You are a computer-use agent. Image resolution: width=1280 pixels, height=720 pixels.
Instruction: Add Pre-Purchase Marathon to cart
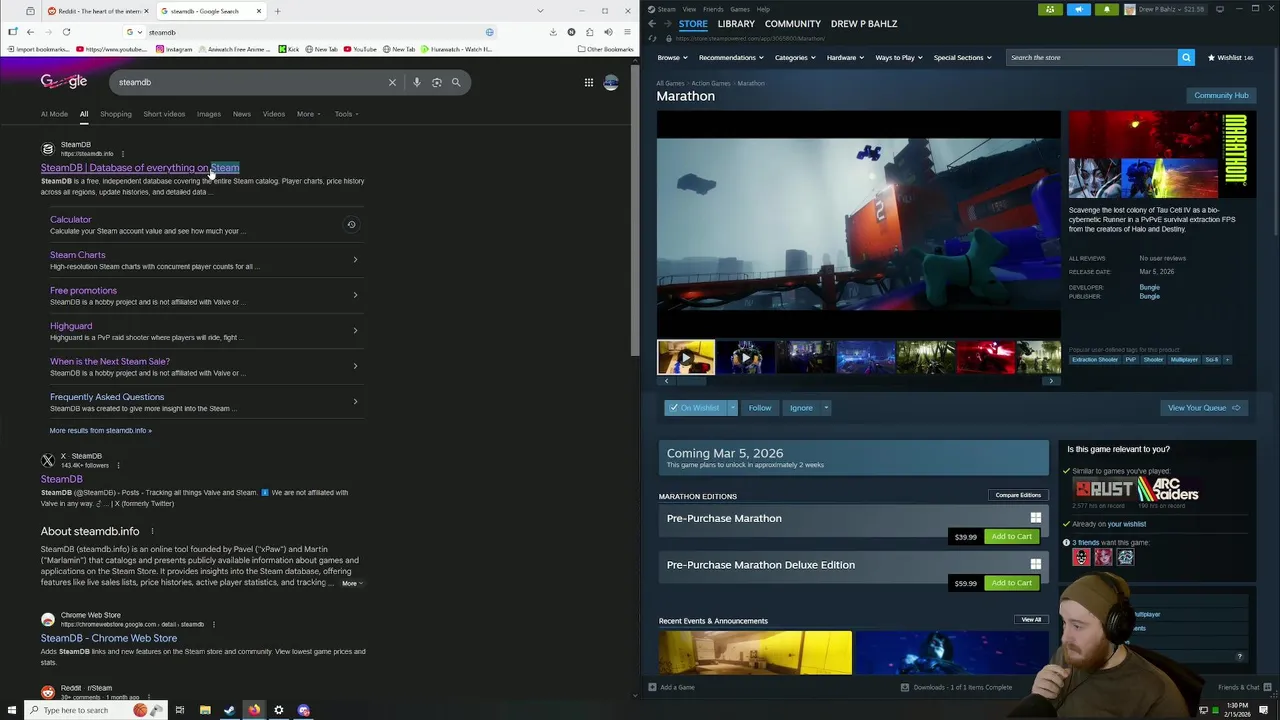(x=1011, y=536)
